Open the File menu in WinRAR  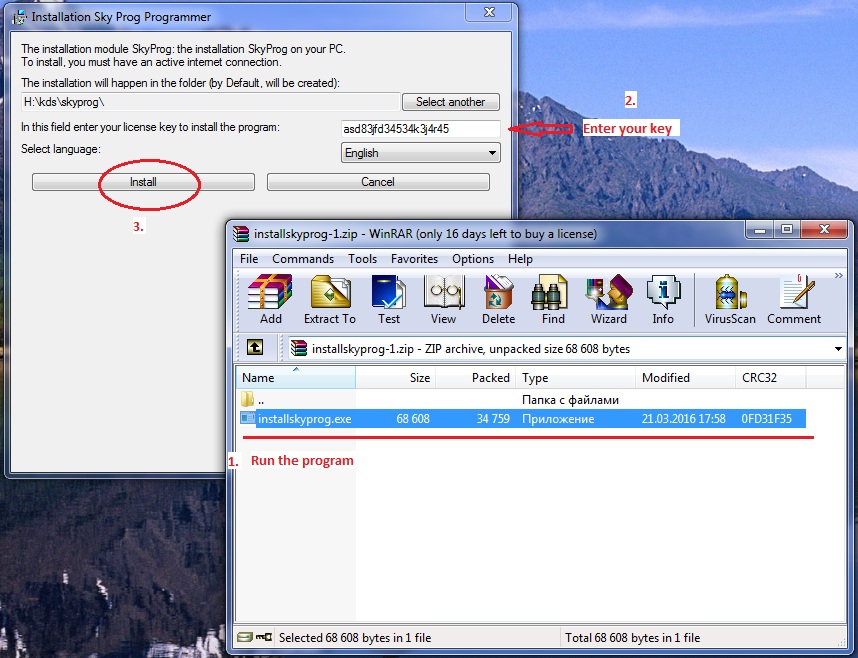coord(249,258)
